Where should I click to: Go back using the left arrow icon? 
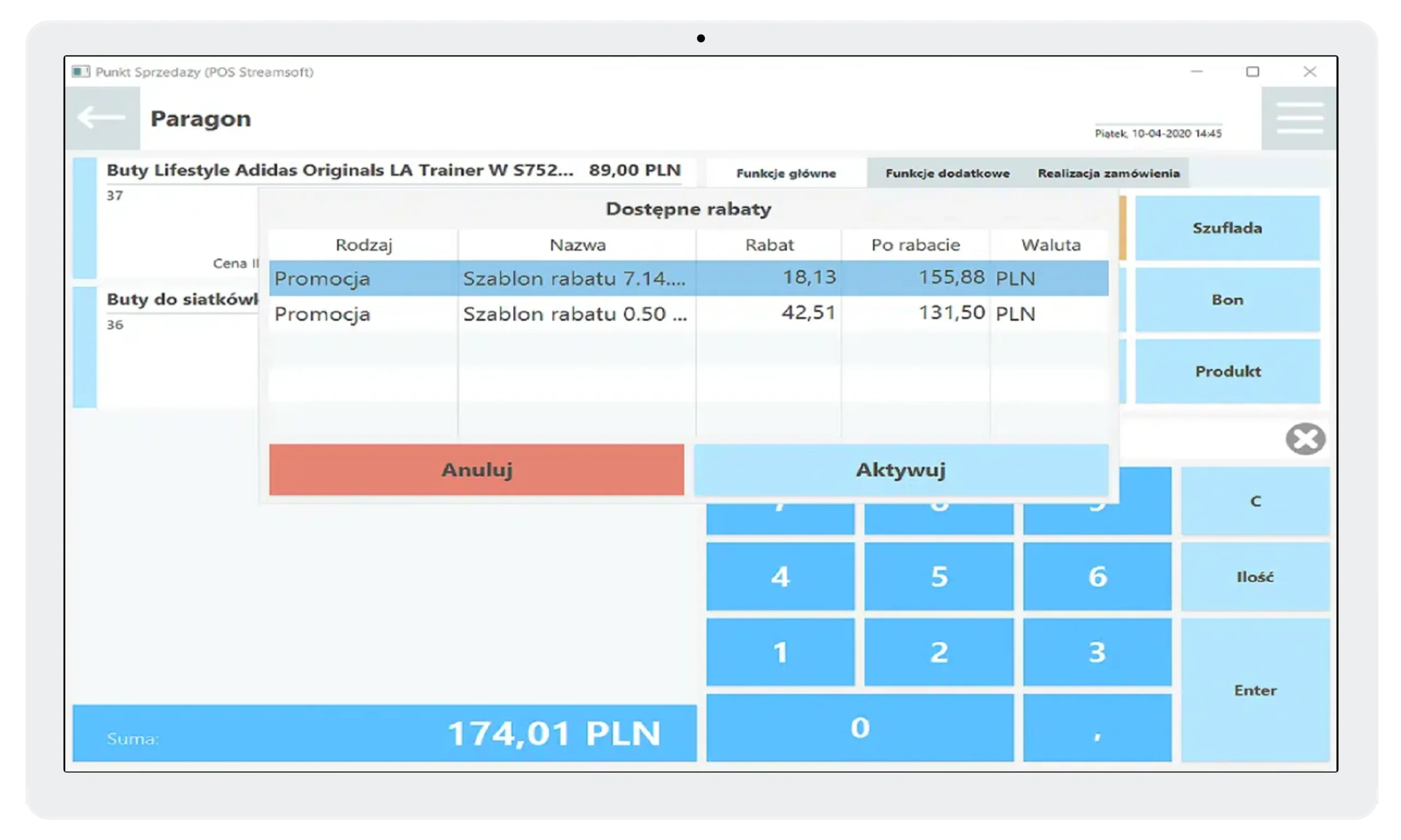(x=102, y=118)
